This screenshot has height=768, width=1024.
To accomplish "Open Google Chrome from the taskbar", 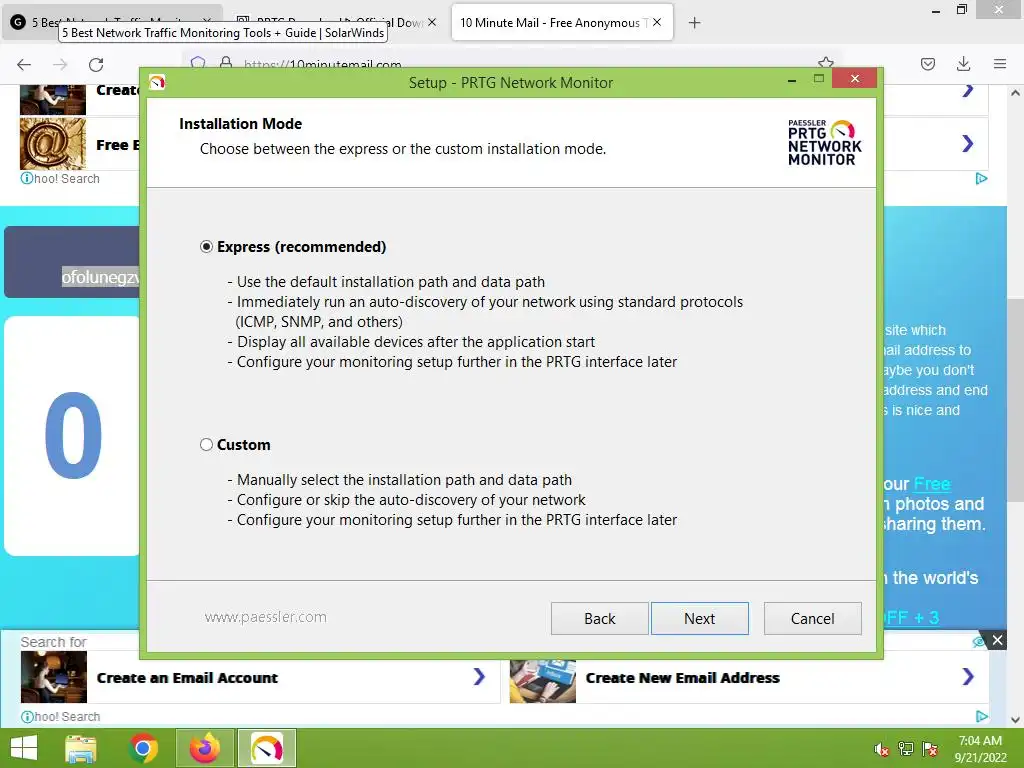I will [x=143, y=748].
